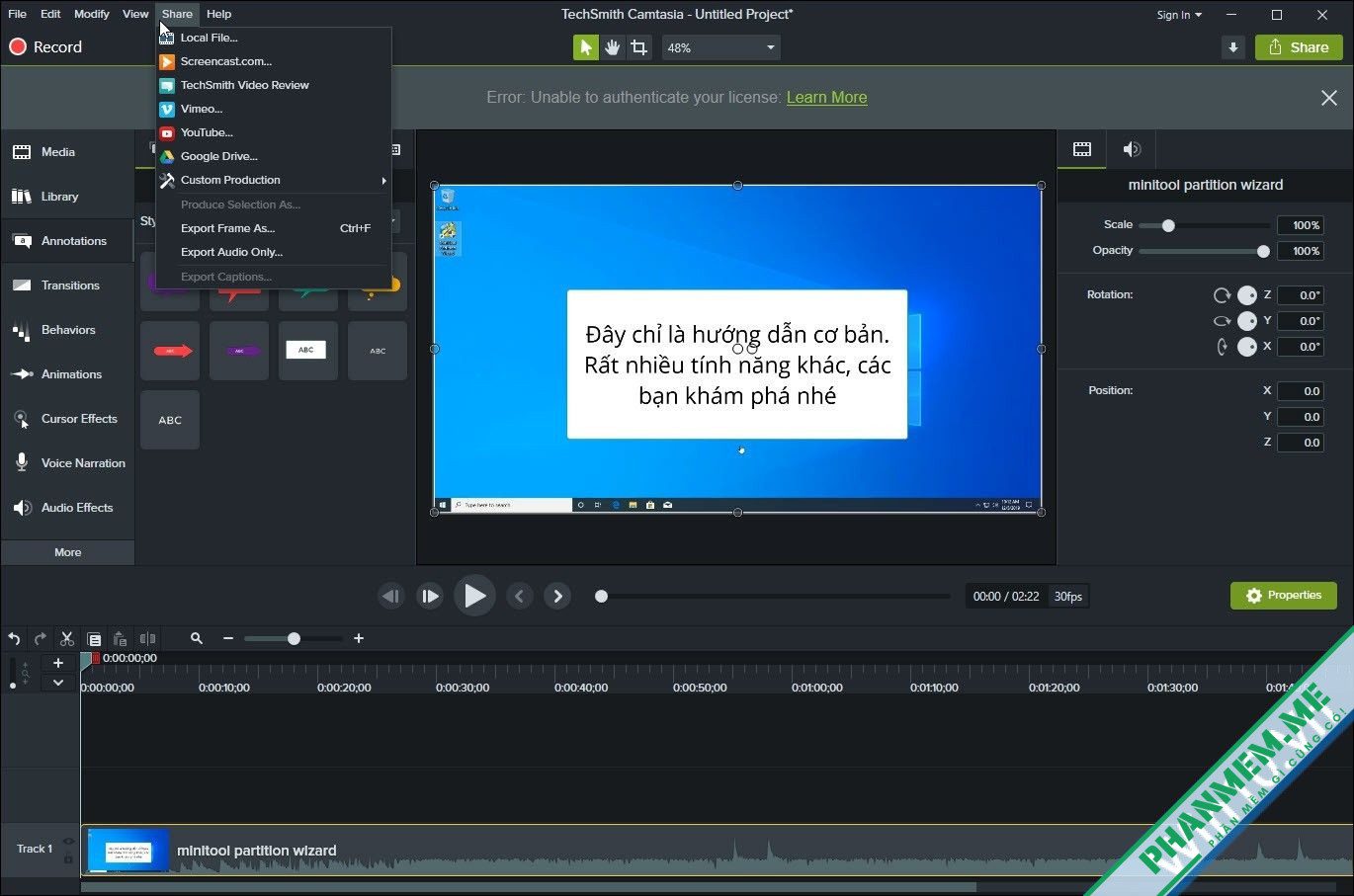Select the pointer Edit tool
Screen dimensions: 1354x896
tap(586, 47)
